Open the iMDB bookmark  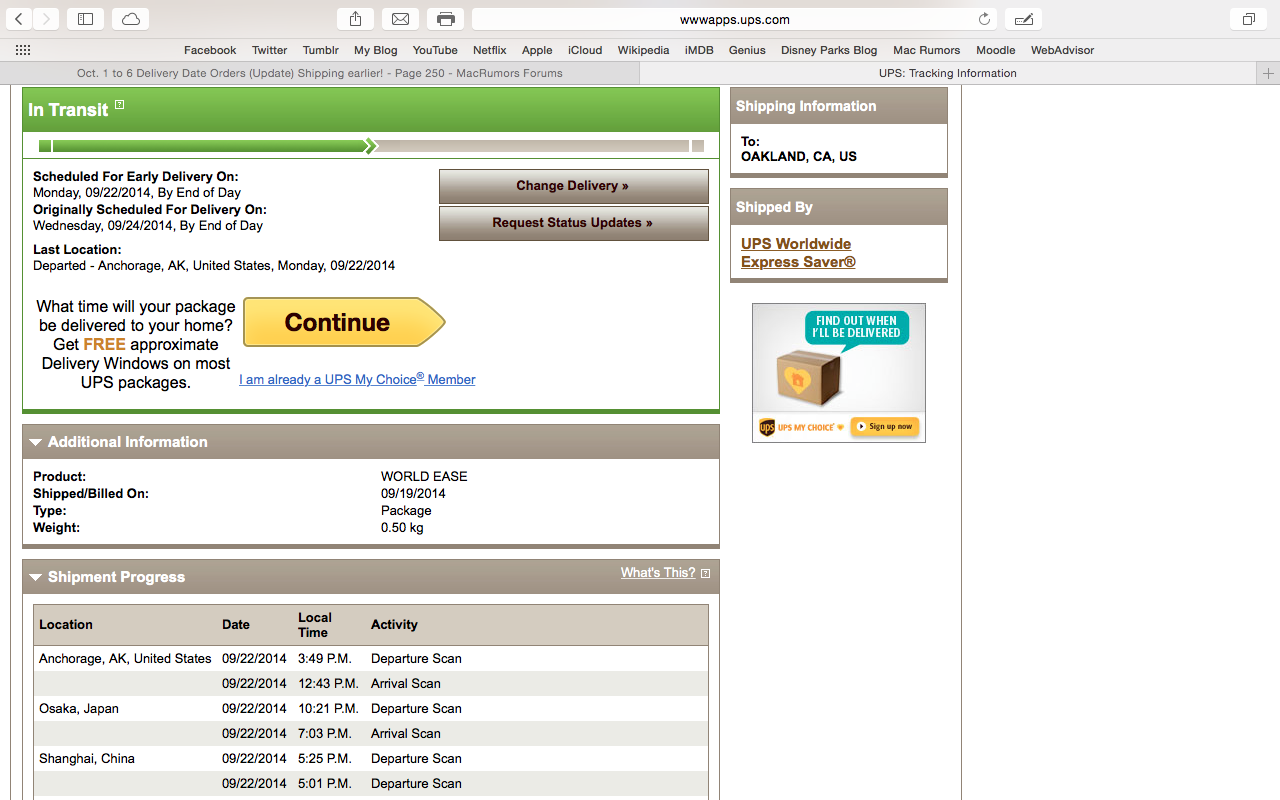[699, 50]
